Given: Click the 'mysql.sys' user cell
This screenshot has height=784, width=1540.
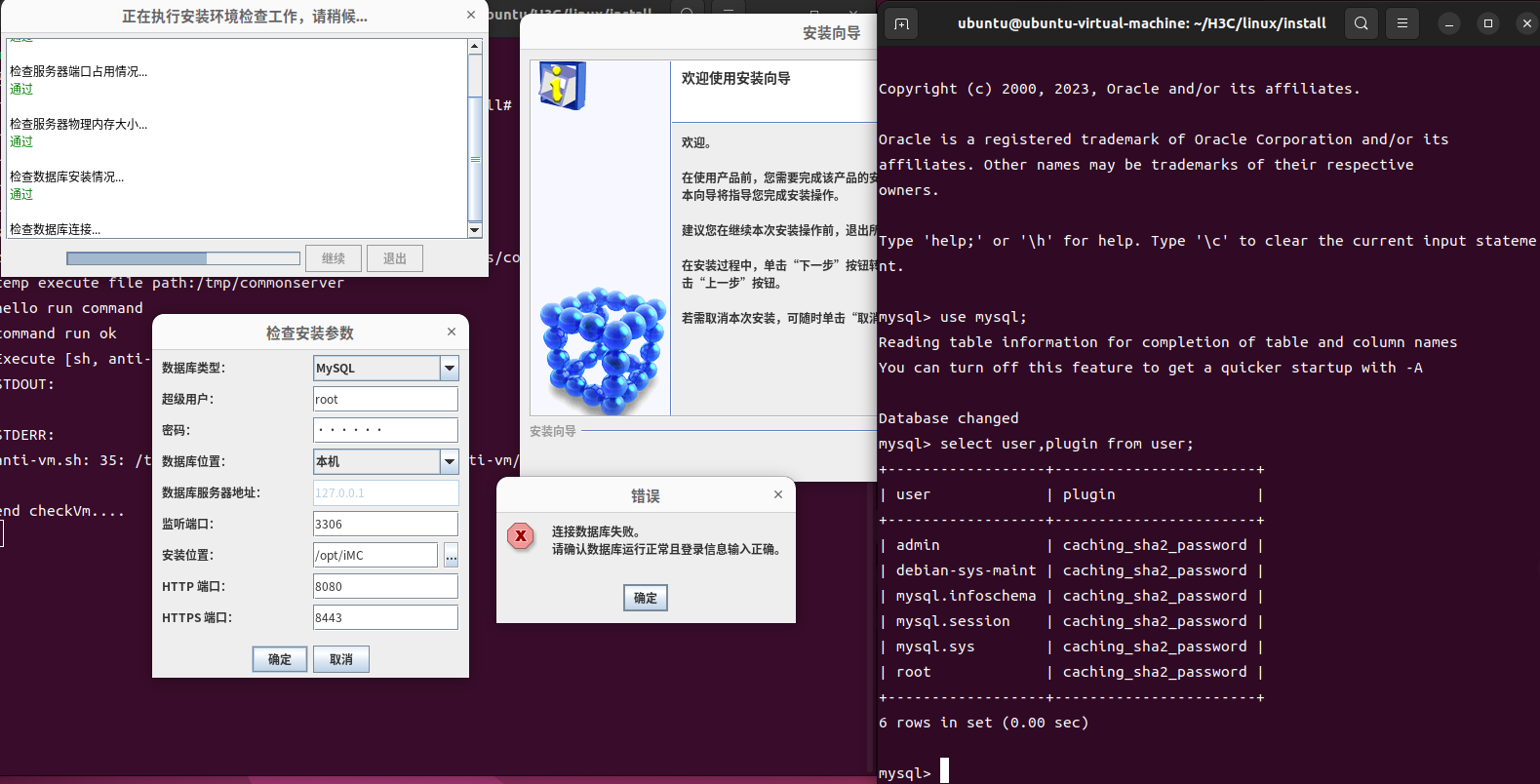Looking at the screenshot, I should coord(935,647).
